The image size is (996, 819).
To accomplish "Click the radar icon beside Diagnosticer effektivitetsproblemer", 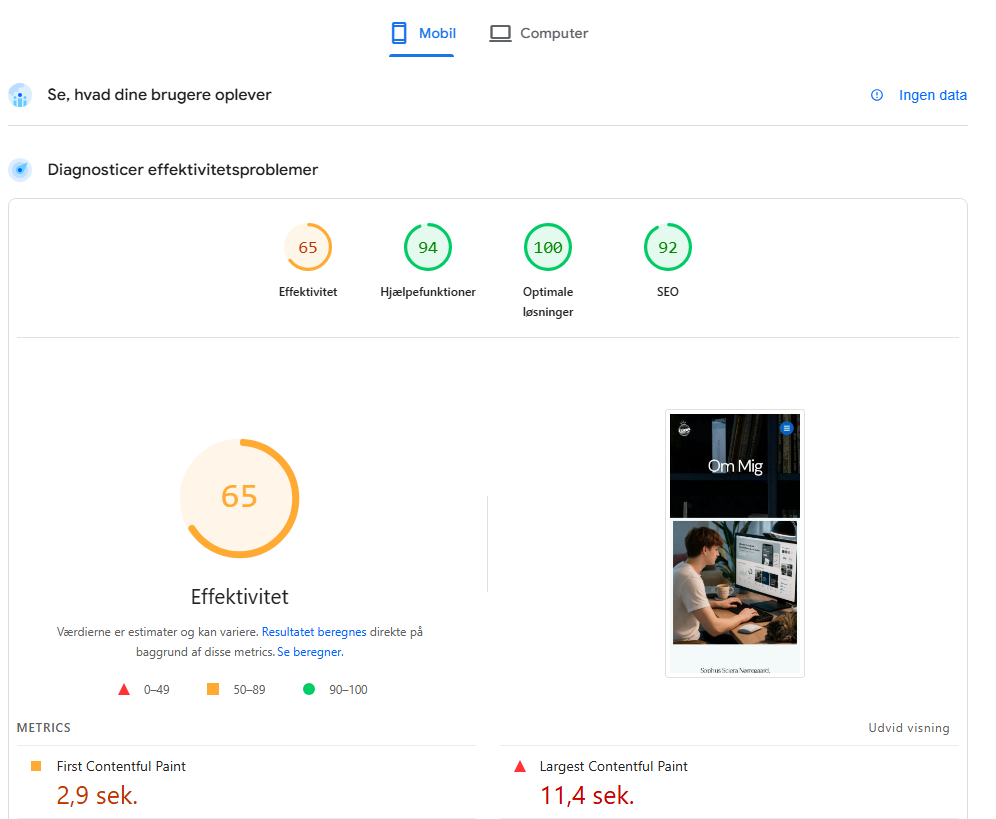I will [x=20, y=170].
